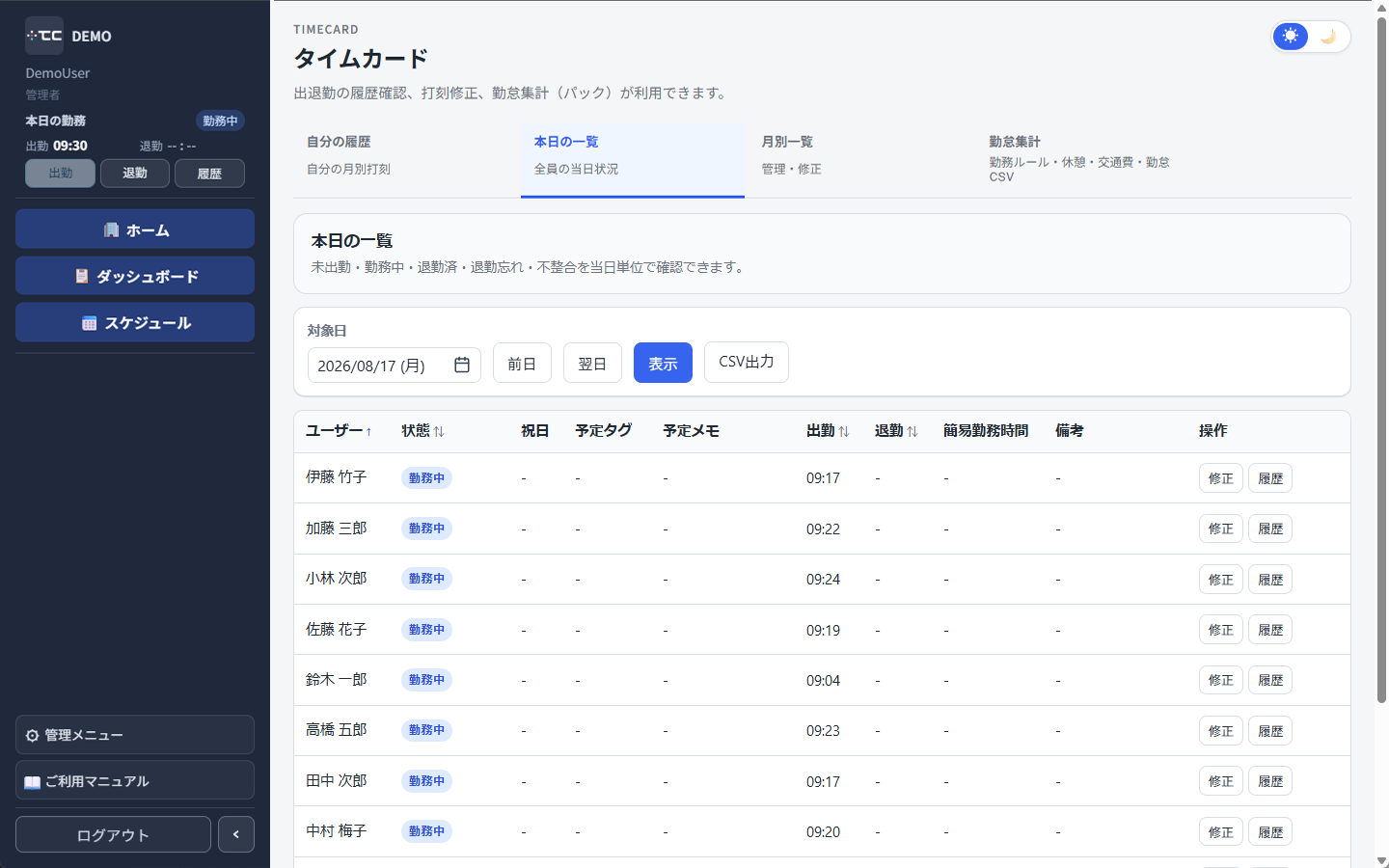The width and height of the screenshot is (1389, 868).
Task: Collapse the sidebar with chevron button
Action: point(236,834)
